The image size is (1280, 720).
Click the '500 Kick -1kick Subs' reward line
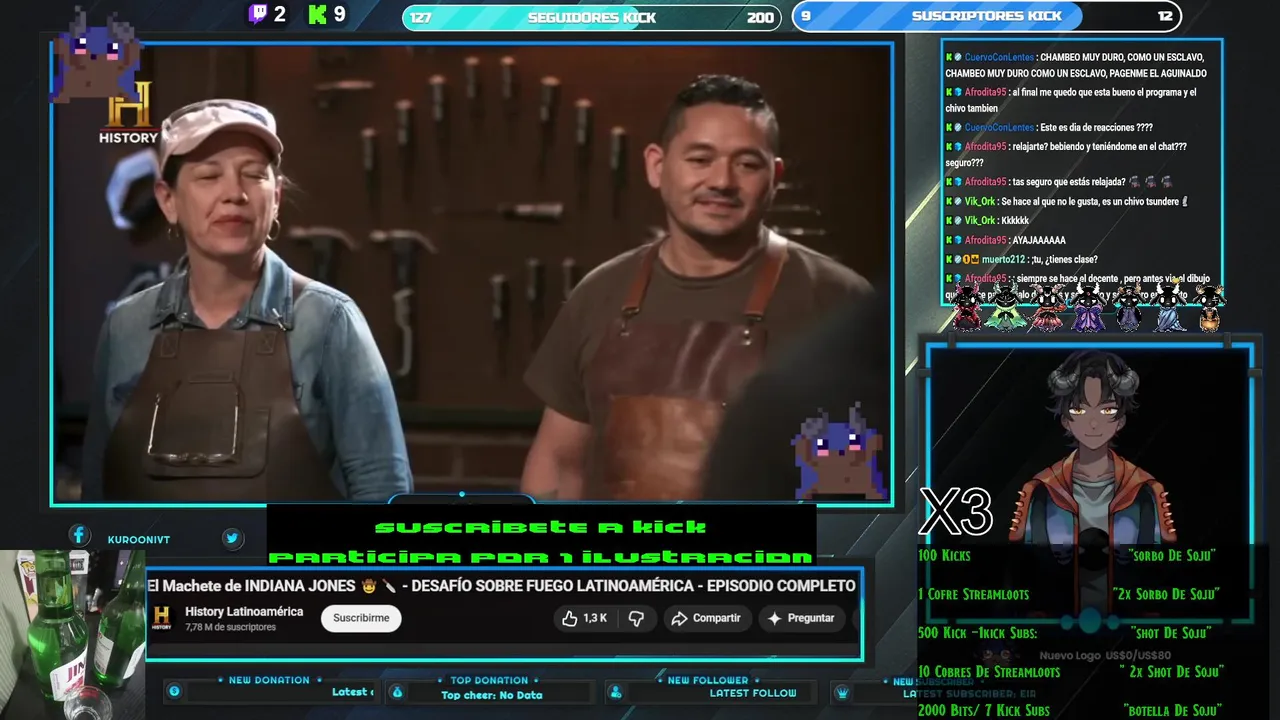(977, 633)
